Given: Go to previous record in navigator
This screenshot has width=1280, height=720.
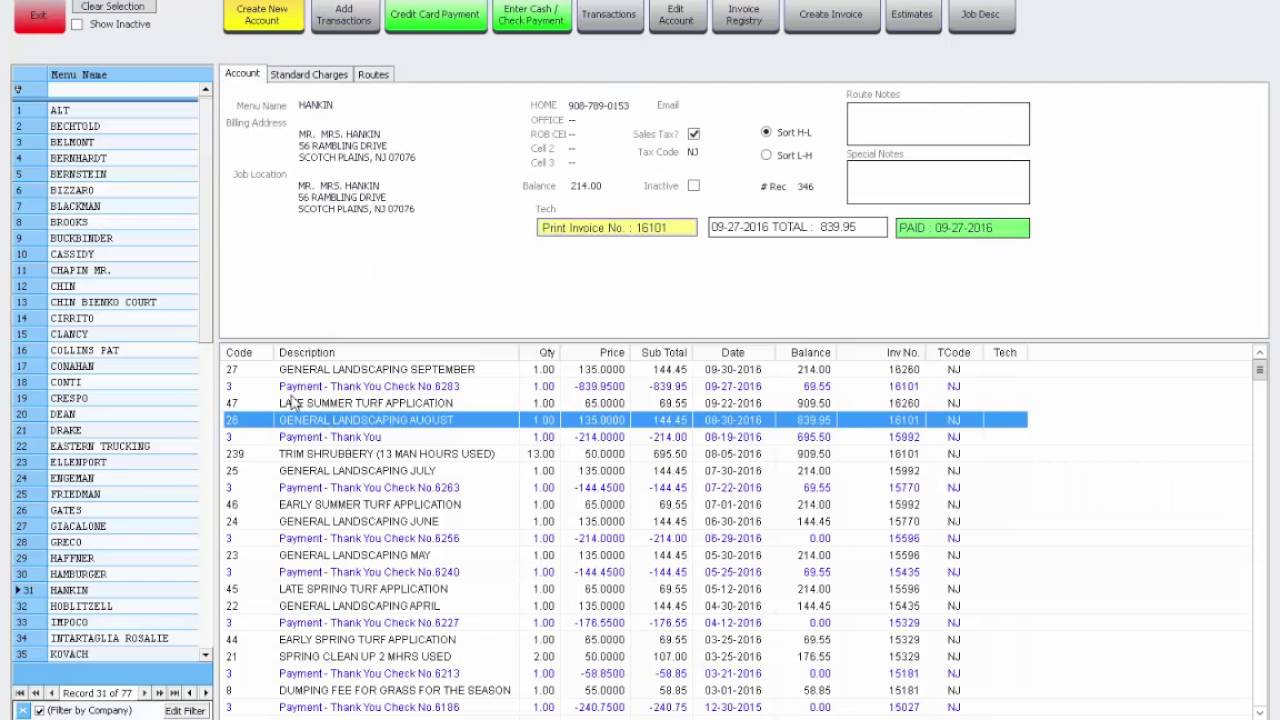Looking at the screenshot, I should 52,693.
